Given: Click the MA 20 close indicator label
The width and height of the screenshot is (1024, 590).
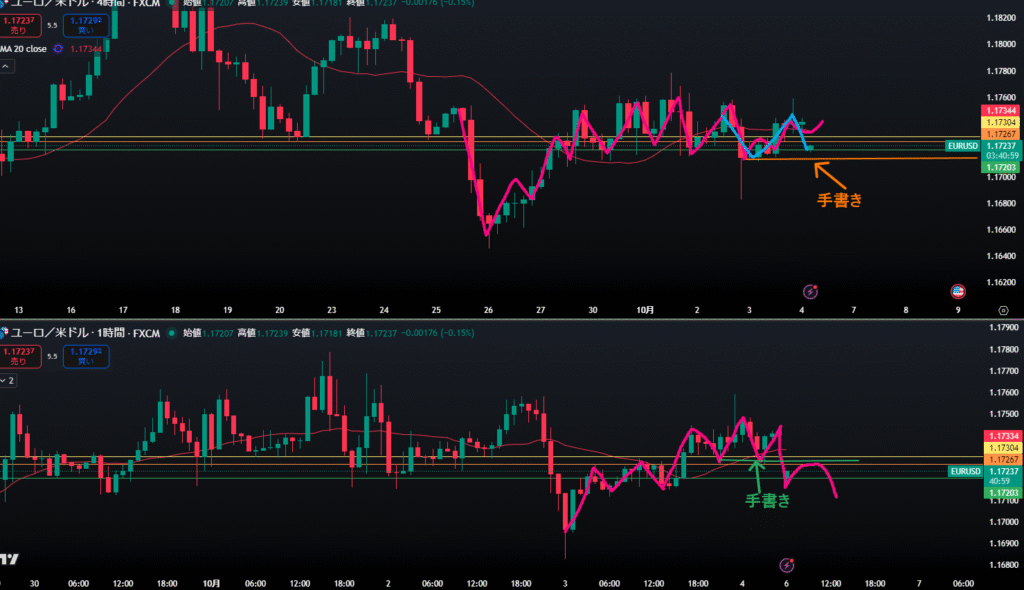Looking at the screenshot, I should coord(24,48).
